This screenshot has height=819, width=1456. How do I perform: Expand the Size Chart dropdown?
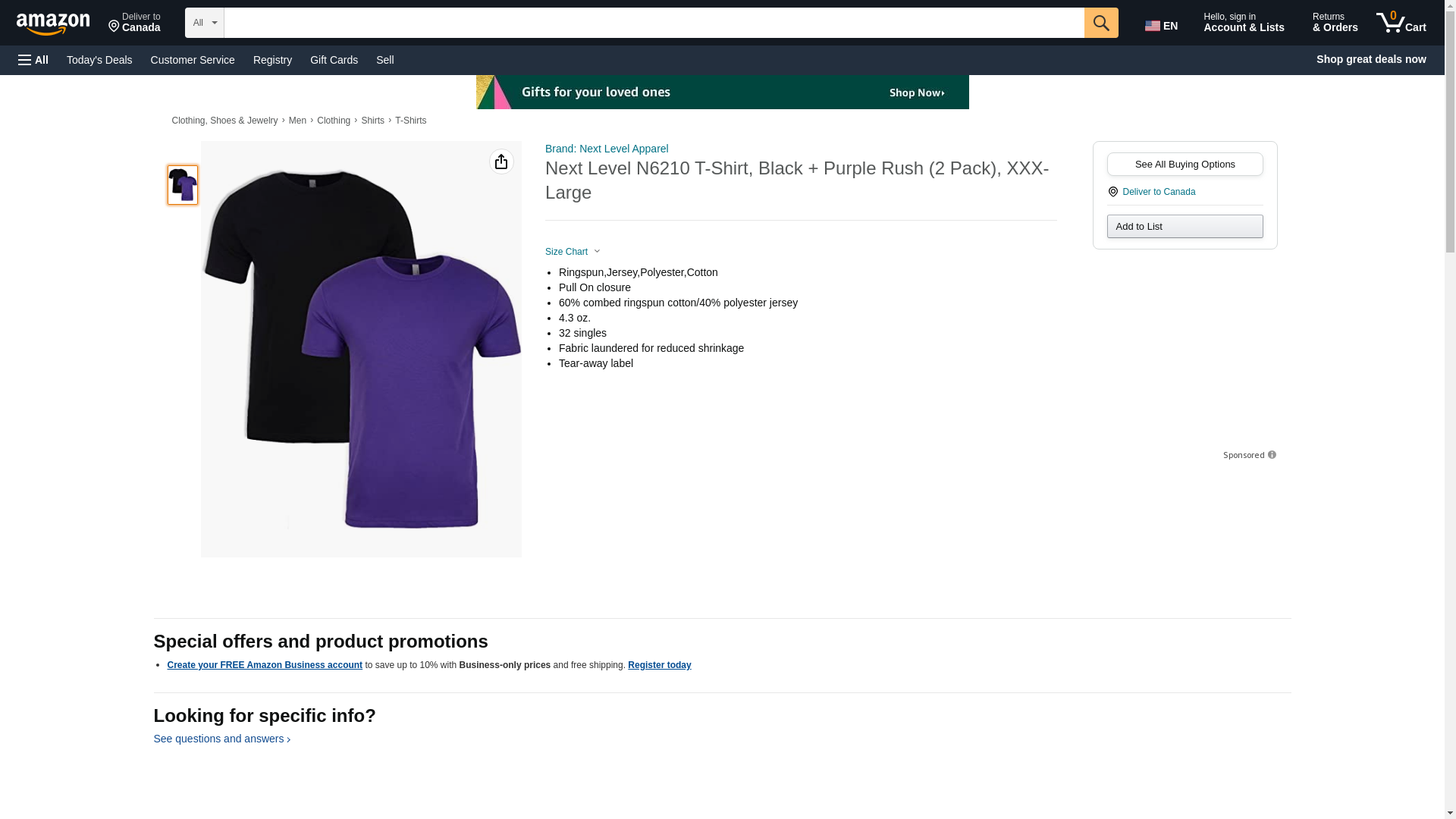tap(573, 252)
